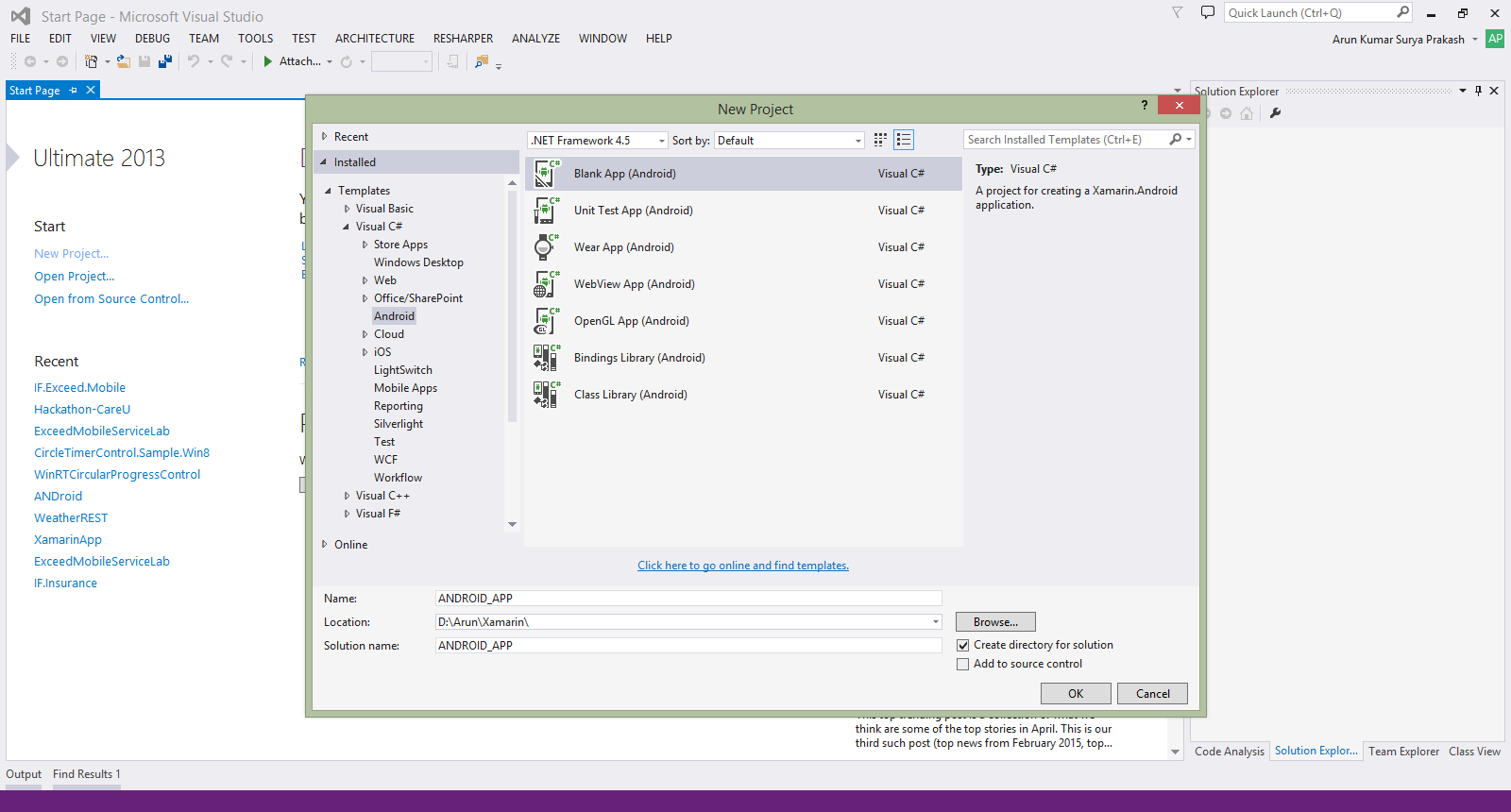Open the DEBUG menu
The image size is (1511, 812).
coord(153,39)
